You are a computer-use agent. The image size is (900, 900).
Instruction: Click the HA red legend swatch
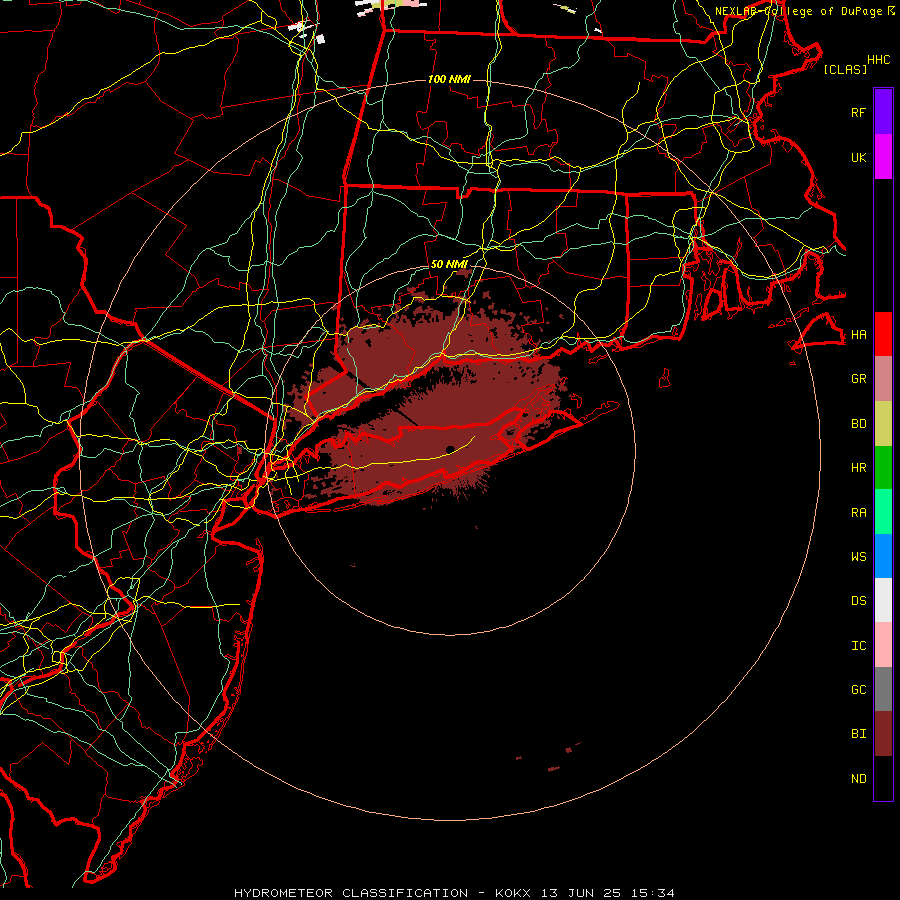pyautogui.click(x=883, y=334)
